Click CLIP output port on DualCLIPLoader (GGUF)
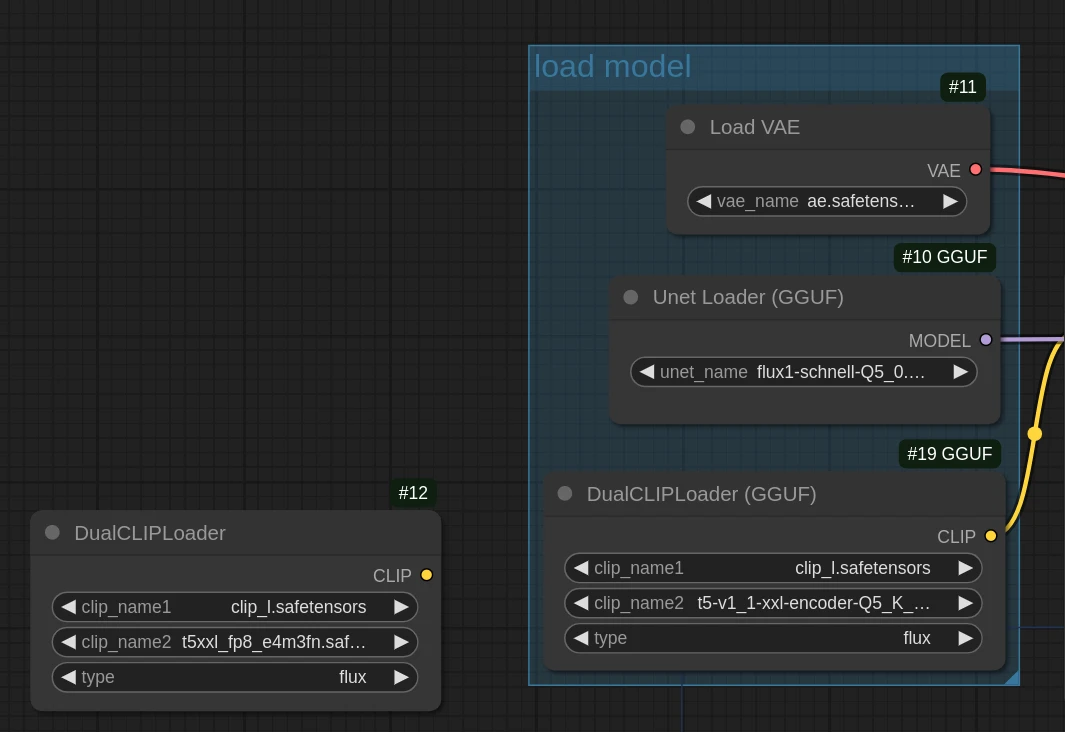 point(991,536)
